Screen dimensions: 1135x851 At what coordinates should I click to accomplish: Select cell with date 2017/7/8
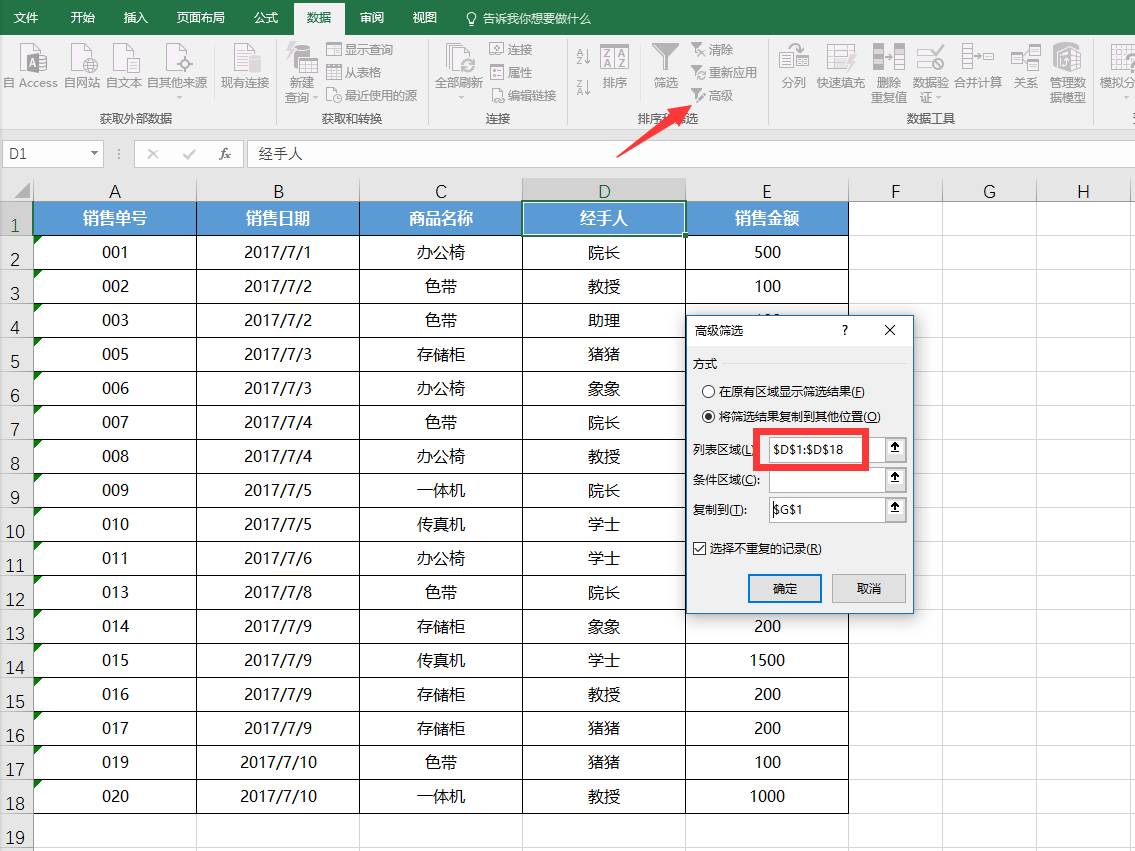pyautogui.click(x=278, y=592)
